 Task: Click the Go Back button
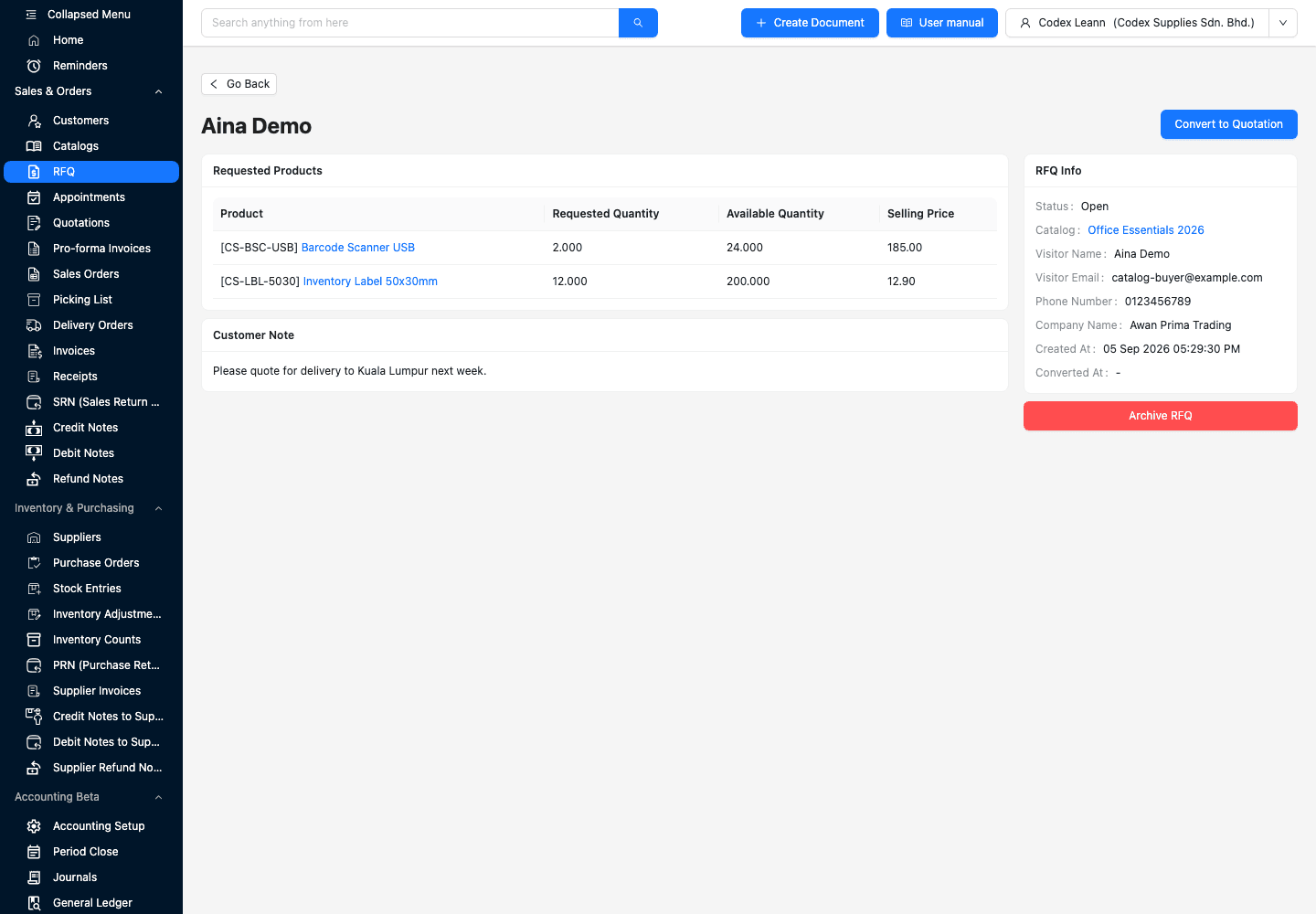pos(239,84)
